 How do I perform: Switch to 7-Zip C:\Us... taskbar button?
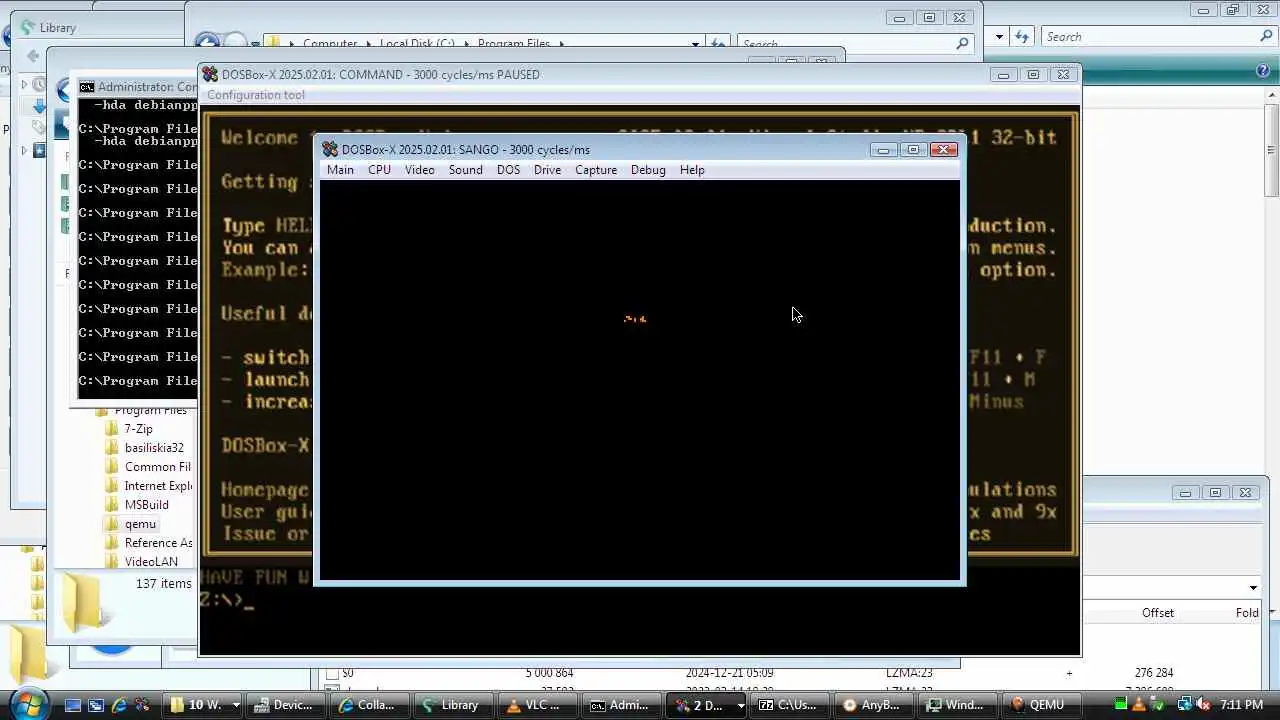[x=790, y=705]
